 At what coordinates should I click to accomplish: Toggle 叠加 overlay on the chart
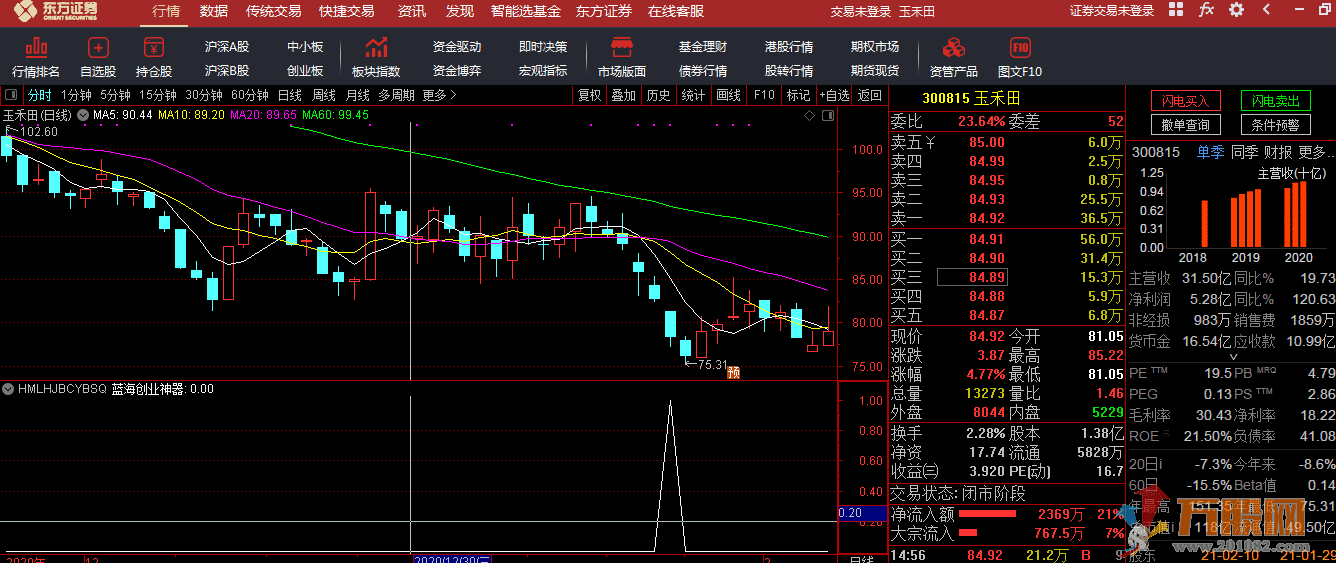pos(623,95)
